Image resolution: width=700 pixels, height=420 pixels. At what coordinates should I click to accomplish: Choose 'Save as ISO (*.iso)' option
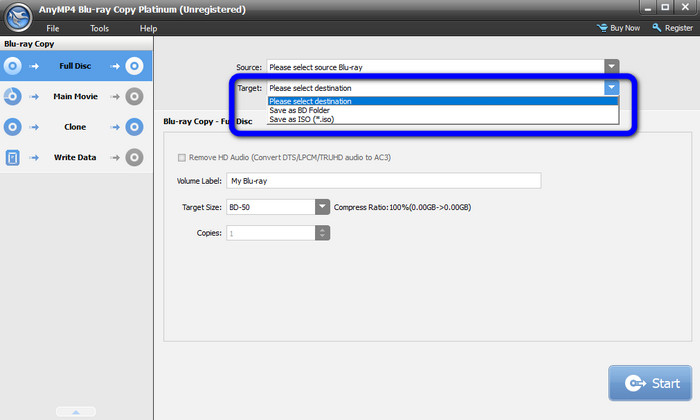pos(443,119)
